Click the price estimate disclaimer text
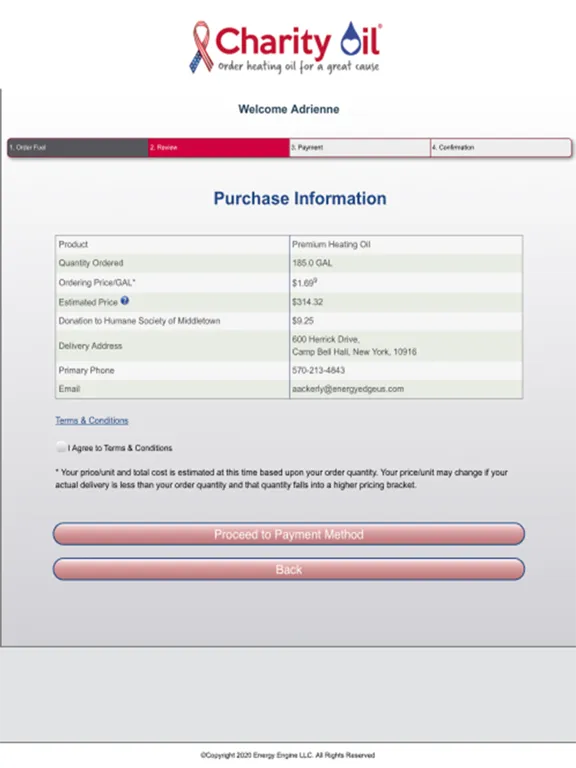Screen dimensions: 576x768 (x=281, y=479)
